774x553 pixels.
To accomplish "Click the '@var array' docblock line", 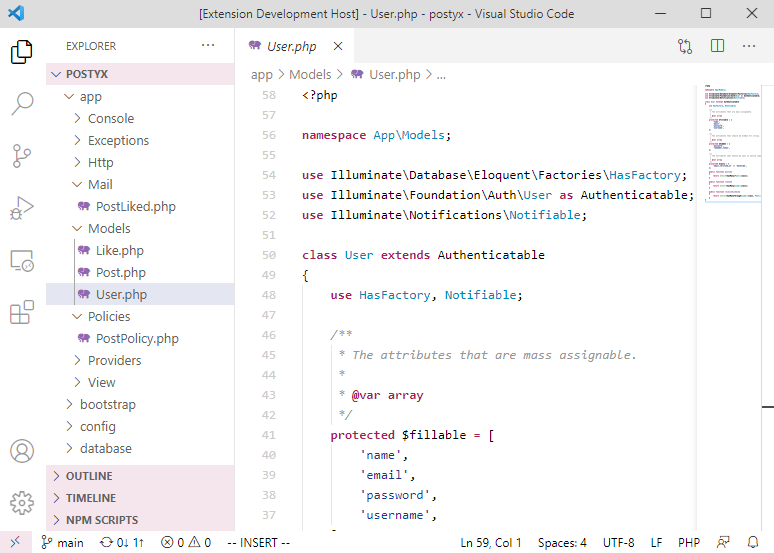I will pos(381,395).
